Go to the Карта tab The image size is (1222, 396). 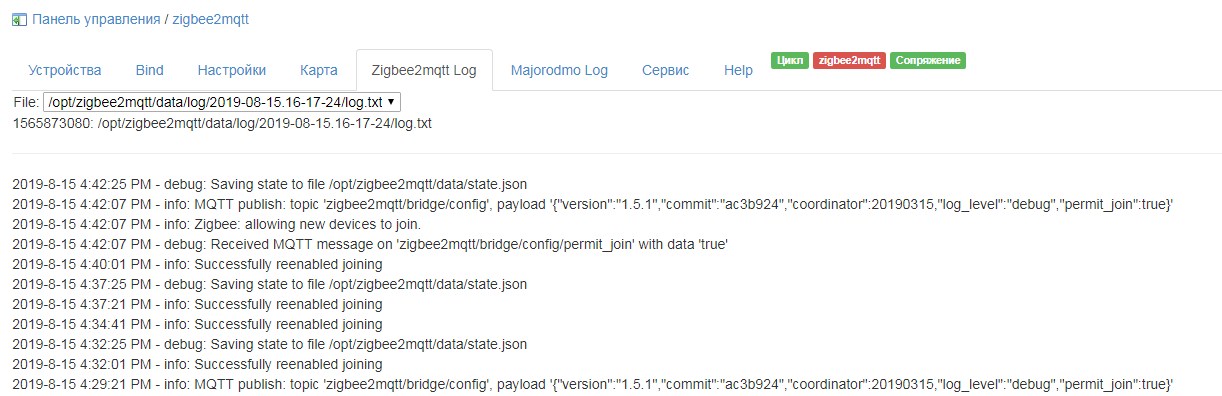(x=319, y=70)
